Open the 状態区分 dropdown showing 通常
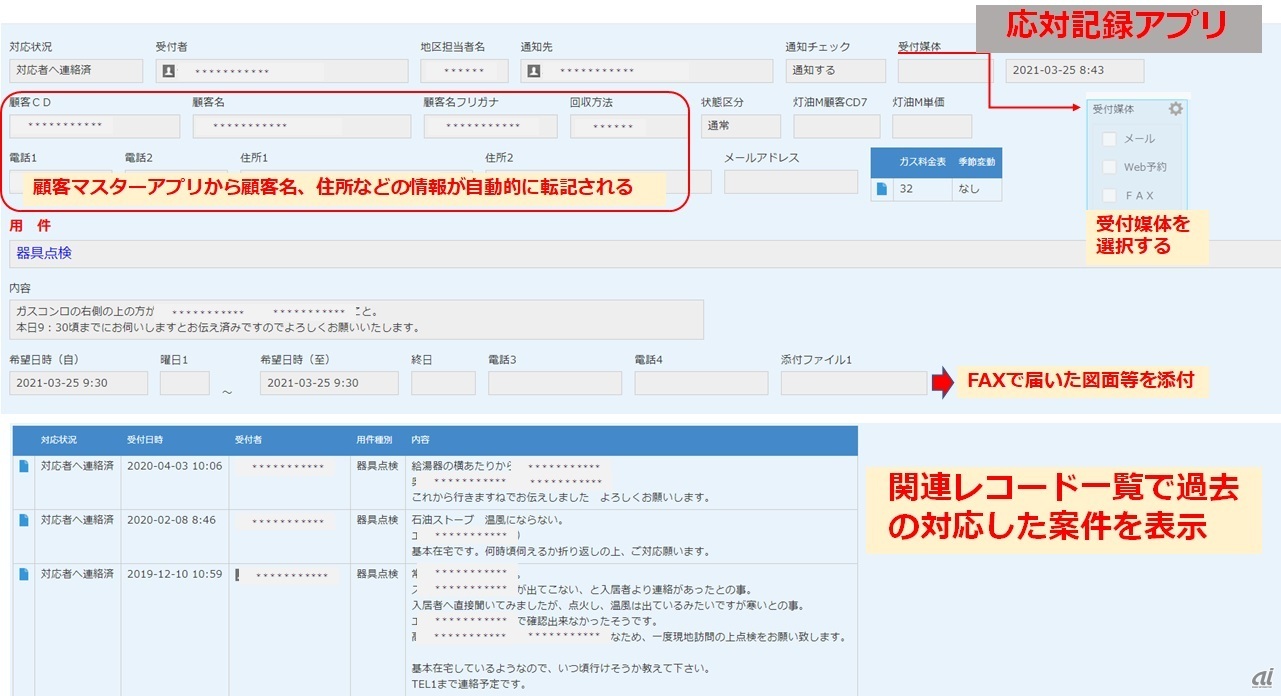 pyautogui.click(x=740, y=127)
